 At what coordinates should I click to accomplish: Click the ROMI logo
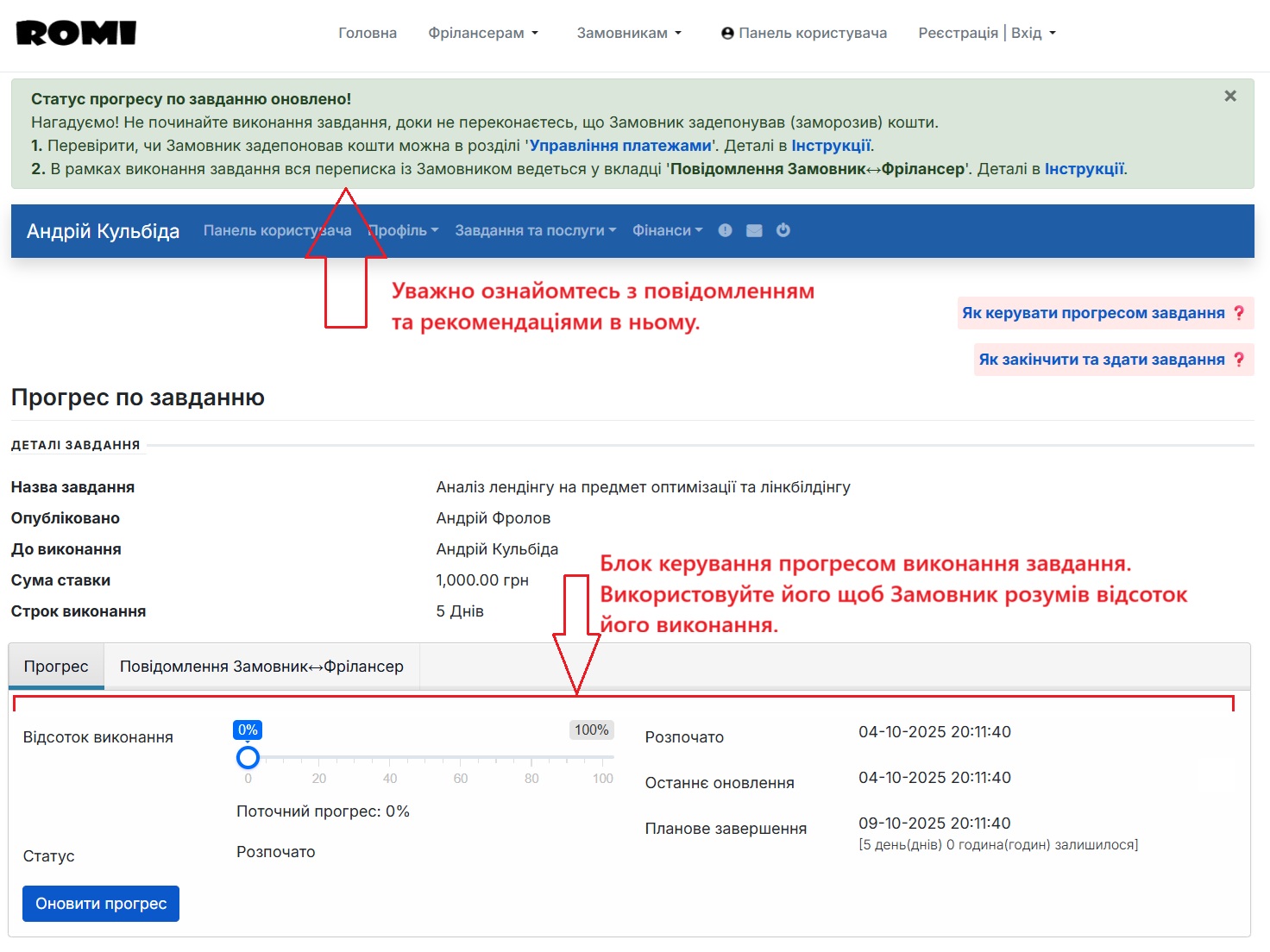(x=75, y=32)
